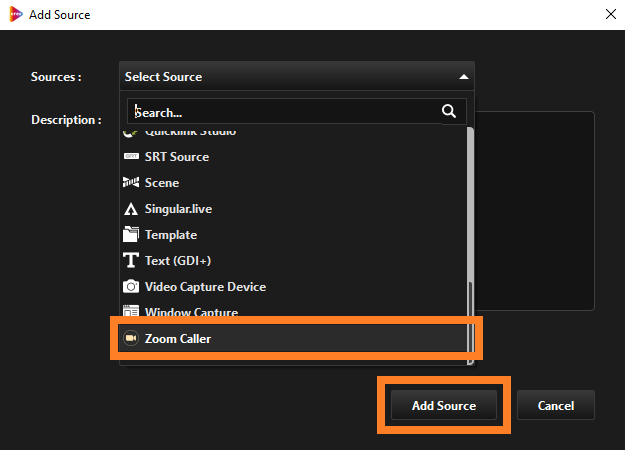Focus the Search input field

click(285, 112)
